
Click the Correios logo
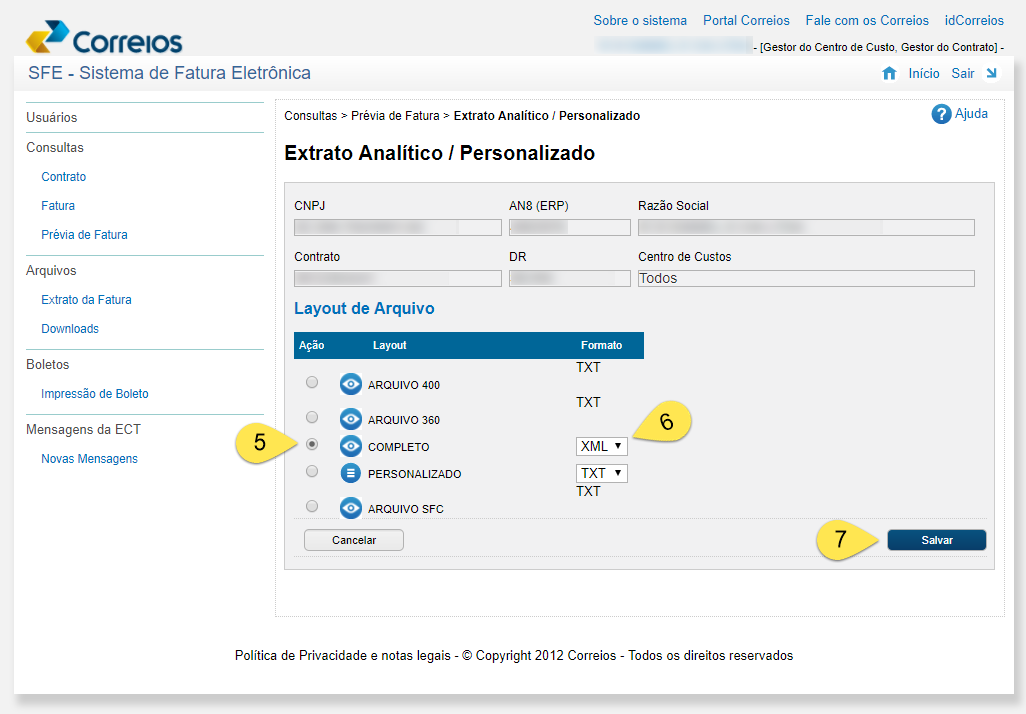(x=103, y=37)
